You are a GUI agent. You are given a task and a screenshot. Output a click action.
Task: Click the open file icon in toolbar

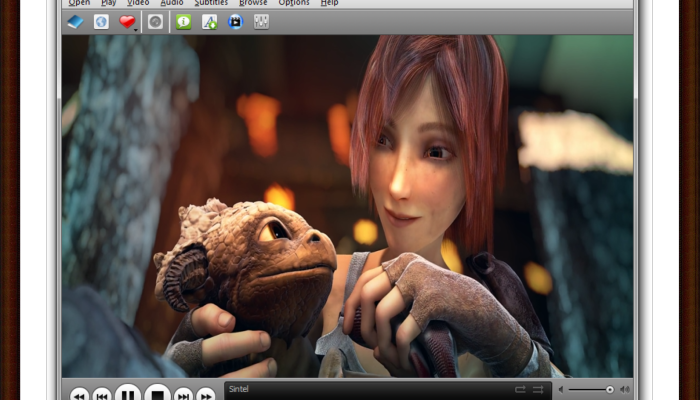[76, 21]
